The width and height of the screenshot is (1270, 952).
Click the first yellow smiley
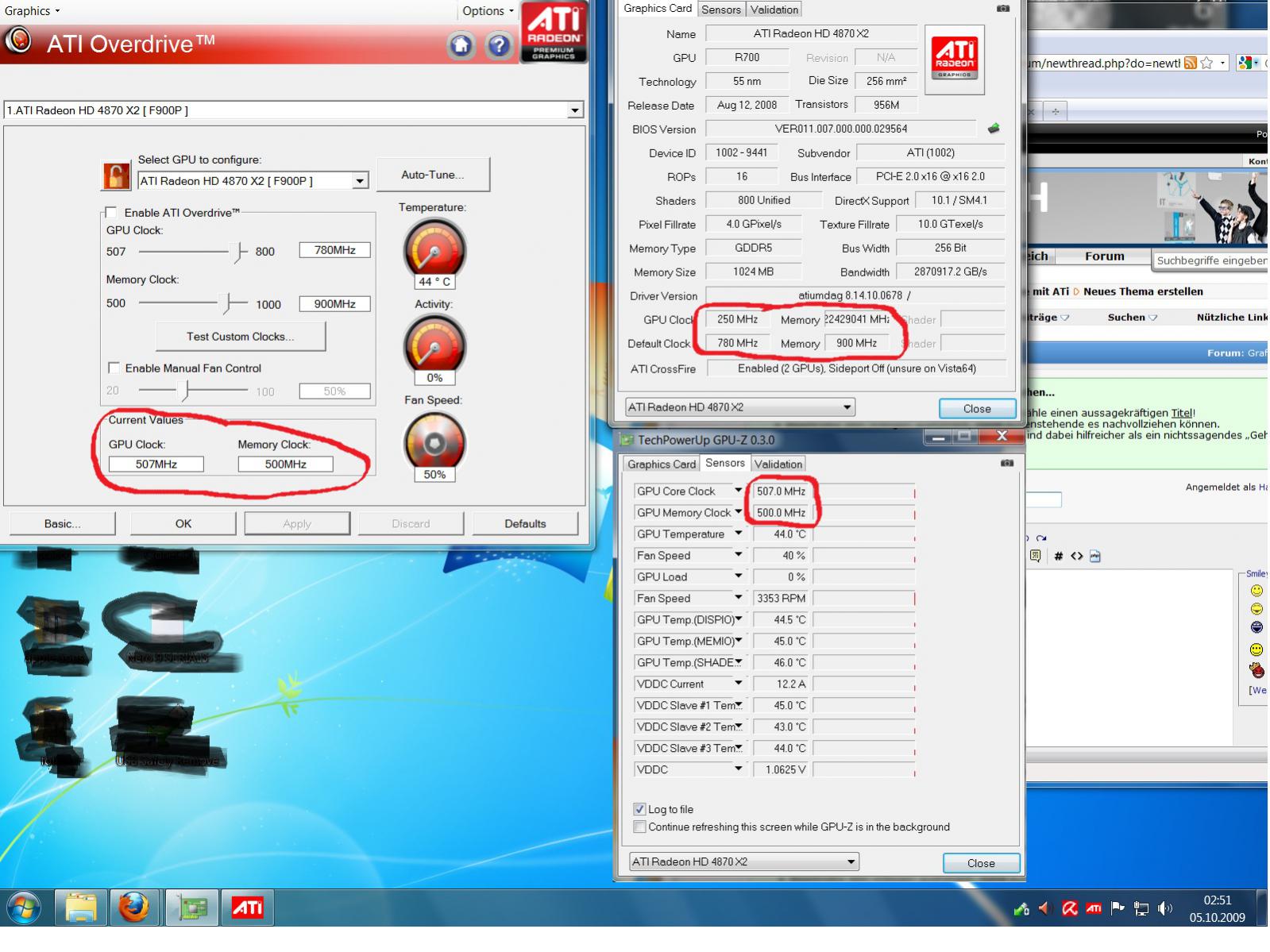click(1256, 590)
